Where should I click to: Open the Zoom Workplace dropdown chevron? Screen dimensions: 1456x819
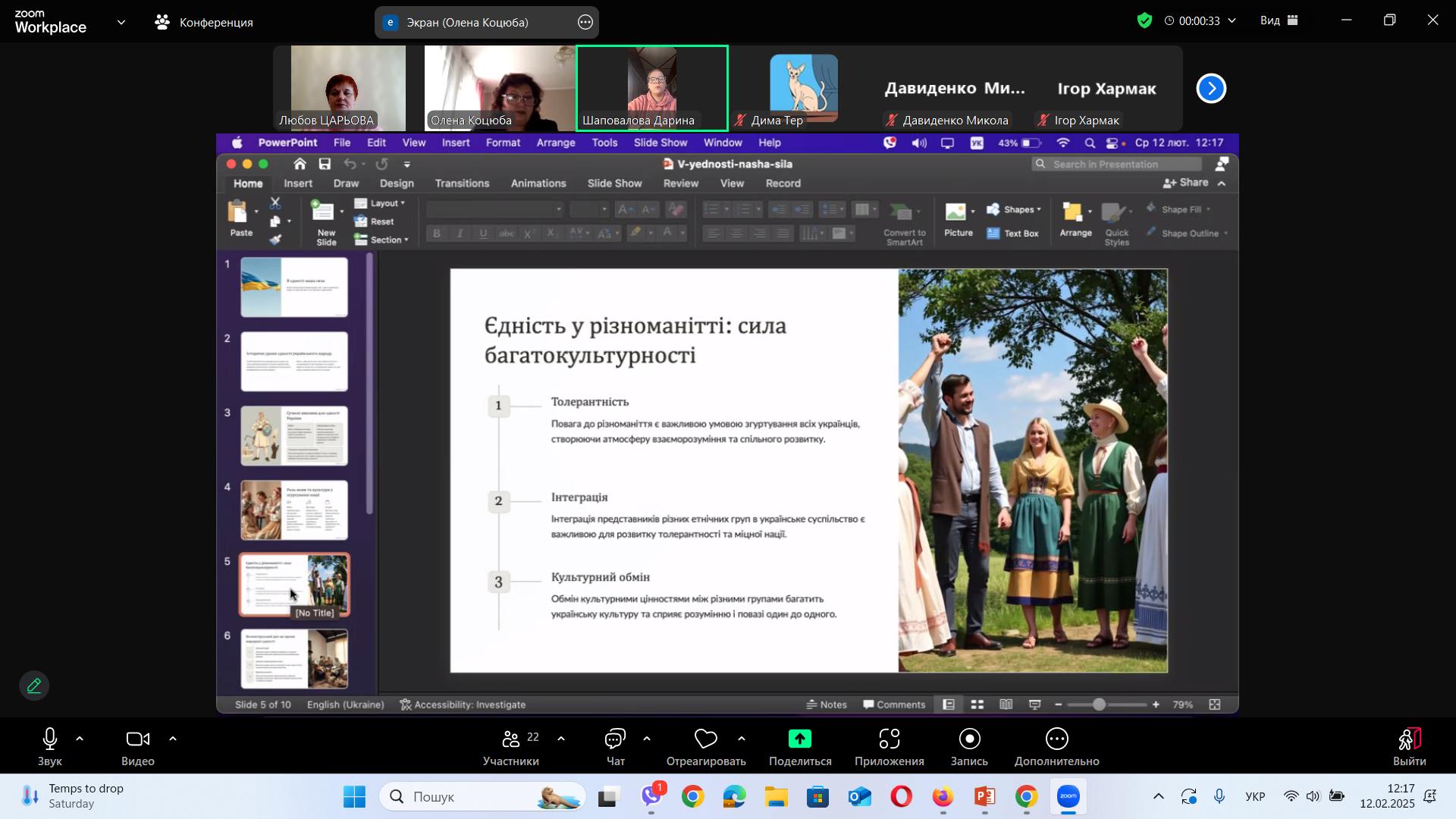(x=121, y=23)
